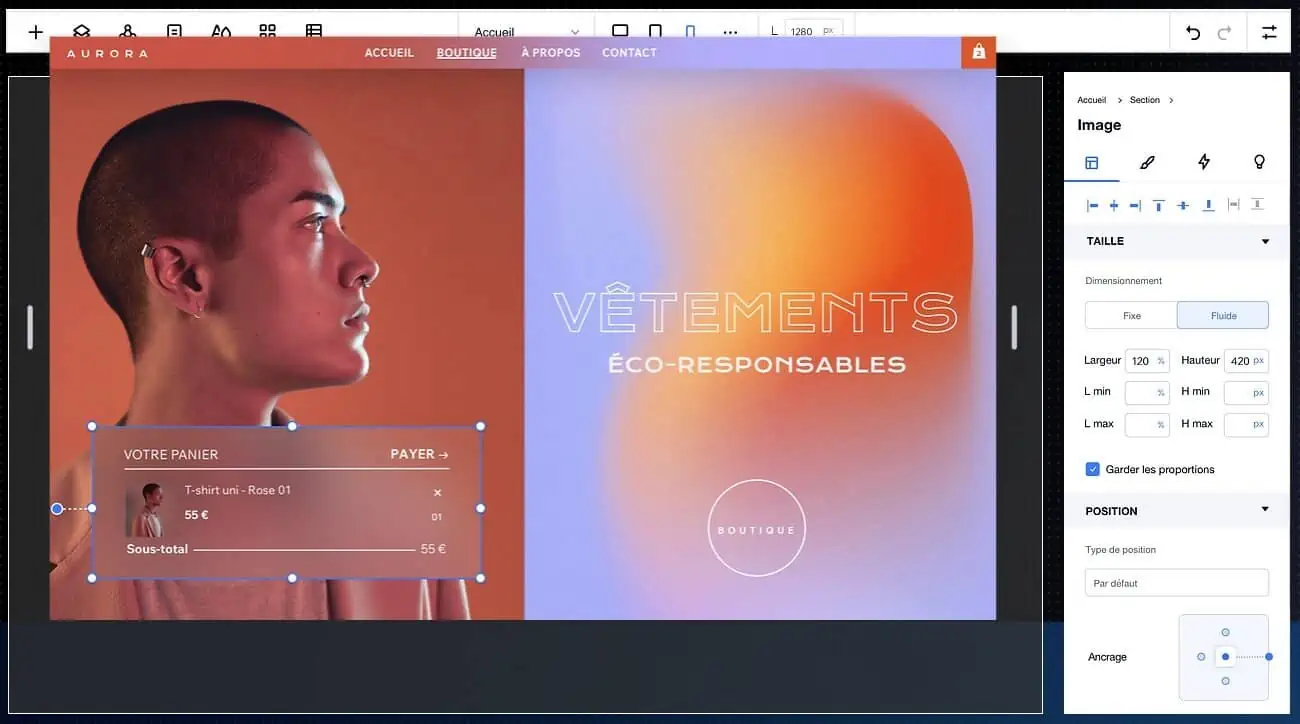Open breakpoint more-options ellipsis

[x=730, y=32]
